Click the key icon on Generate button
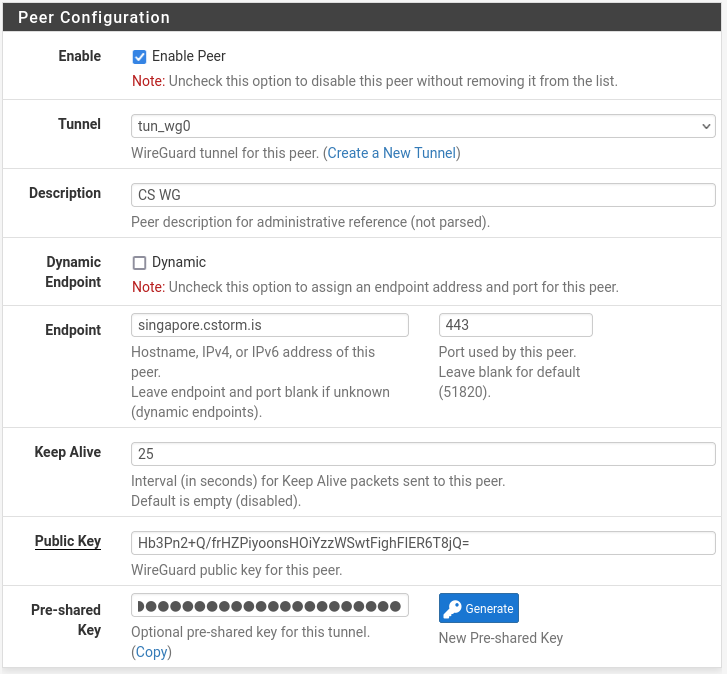 tap(452, 609)
